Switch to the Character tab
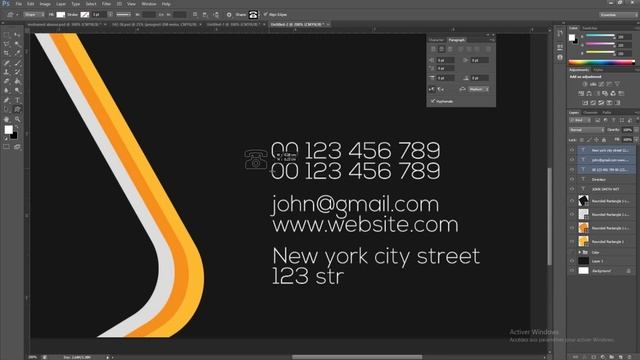Screen dimensions: 640x360 (436, 40)
